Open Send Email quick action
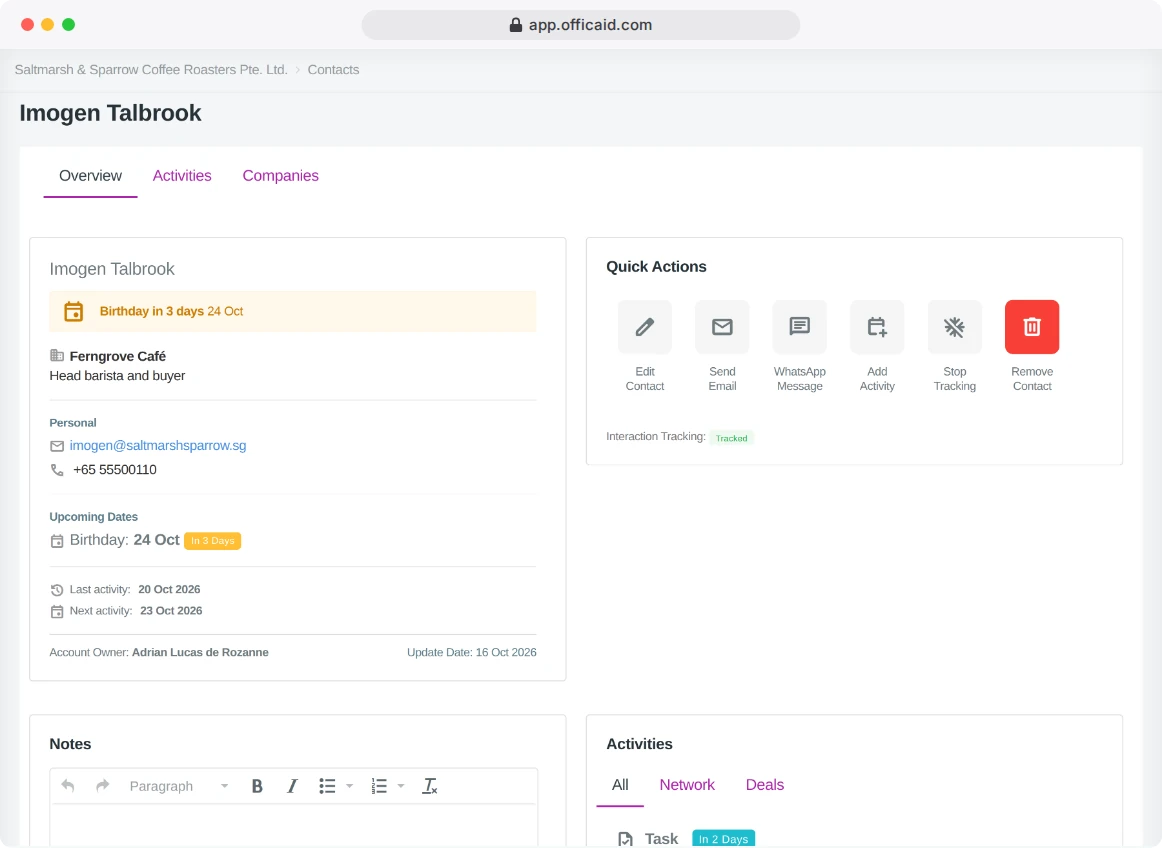 723,327
